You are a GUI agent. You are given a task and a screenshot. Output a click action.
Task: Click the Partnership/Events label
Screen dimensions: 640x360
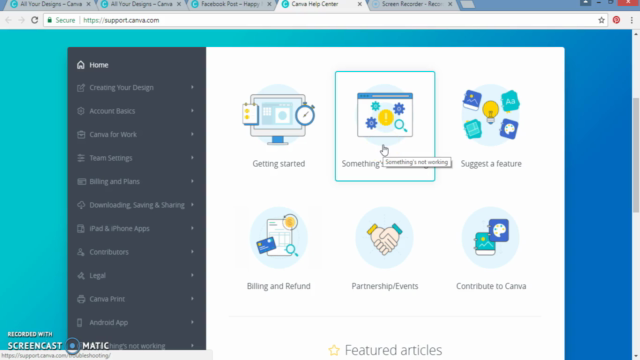[385, 286]
